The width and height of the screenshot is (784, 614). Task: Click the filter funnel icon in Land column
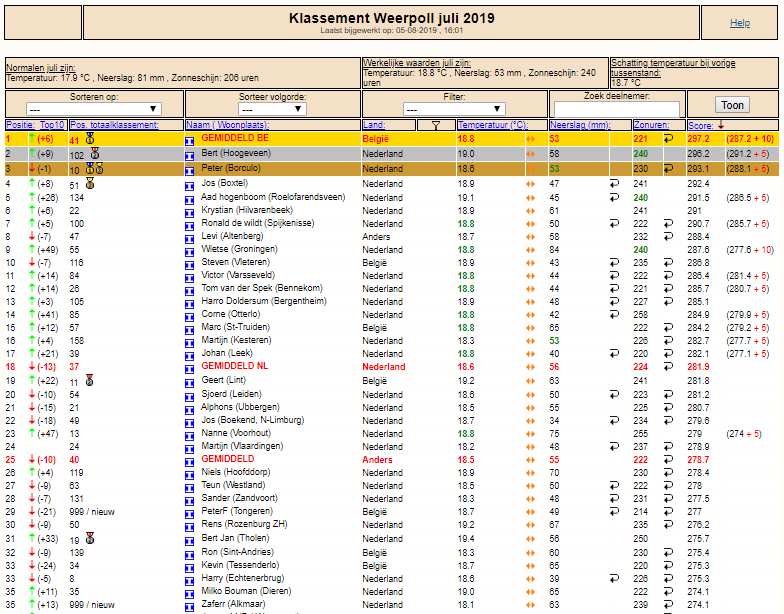click(x=436, y=126)
